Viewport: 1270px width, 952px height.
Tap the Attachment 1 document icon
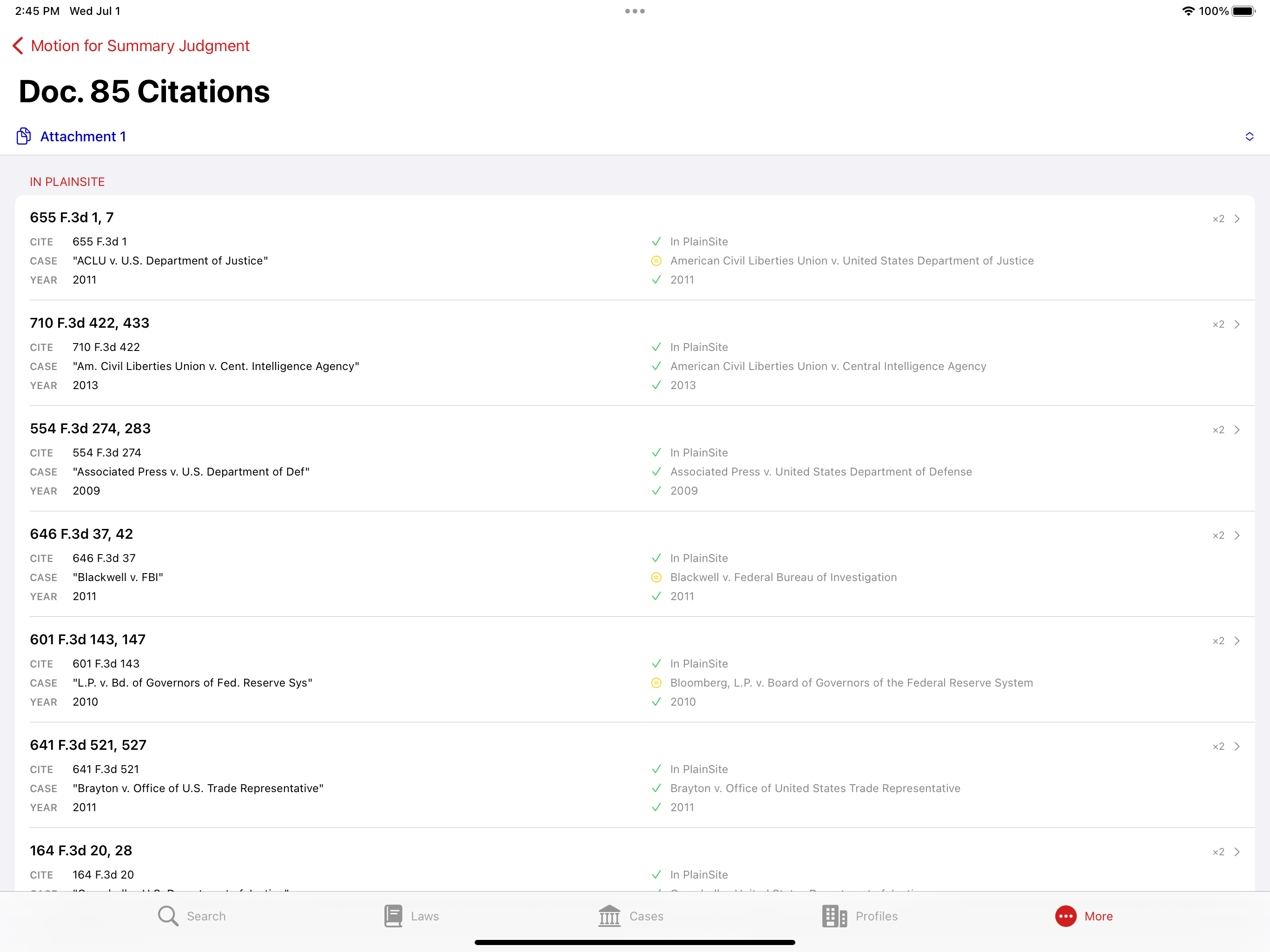[24, 136]
